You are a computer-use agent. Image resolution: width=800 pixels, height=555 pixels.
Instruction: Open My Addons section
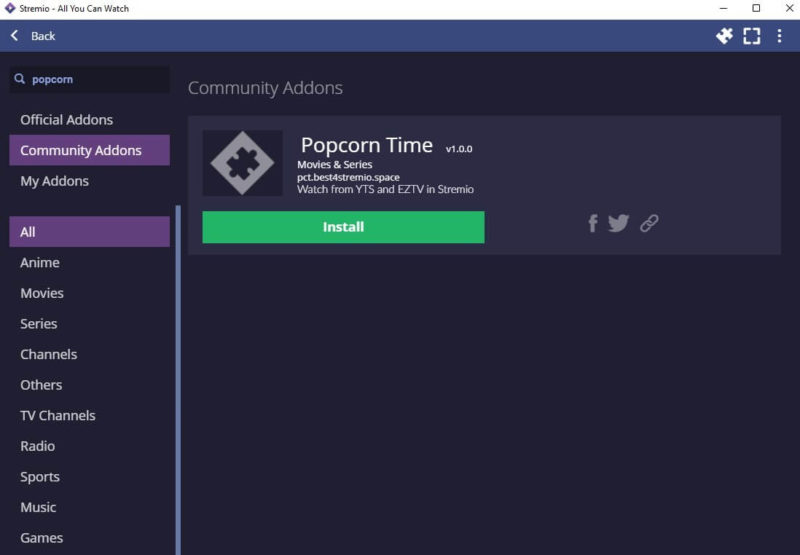(x=89, y=181)
